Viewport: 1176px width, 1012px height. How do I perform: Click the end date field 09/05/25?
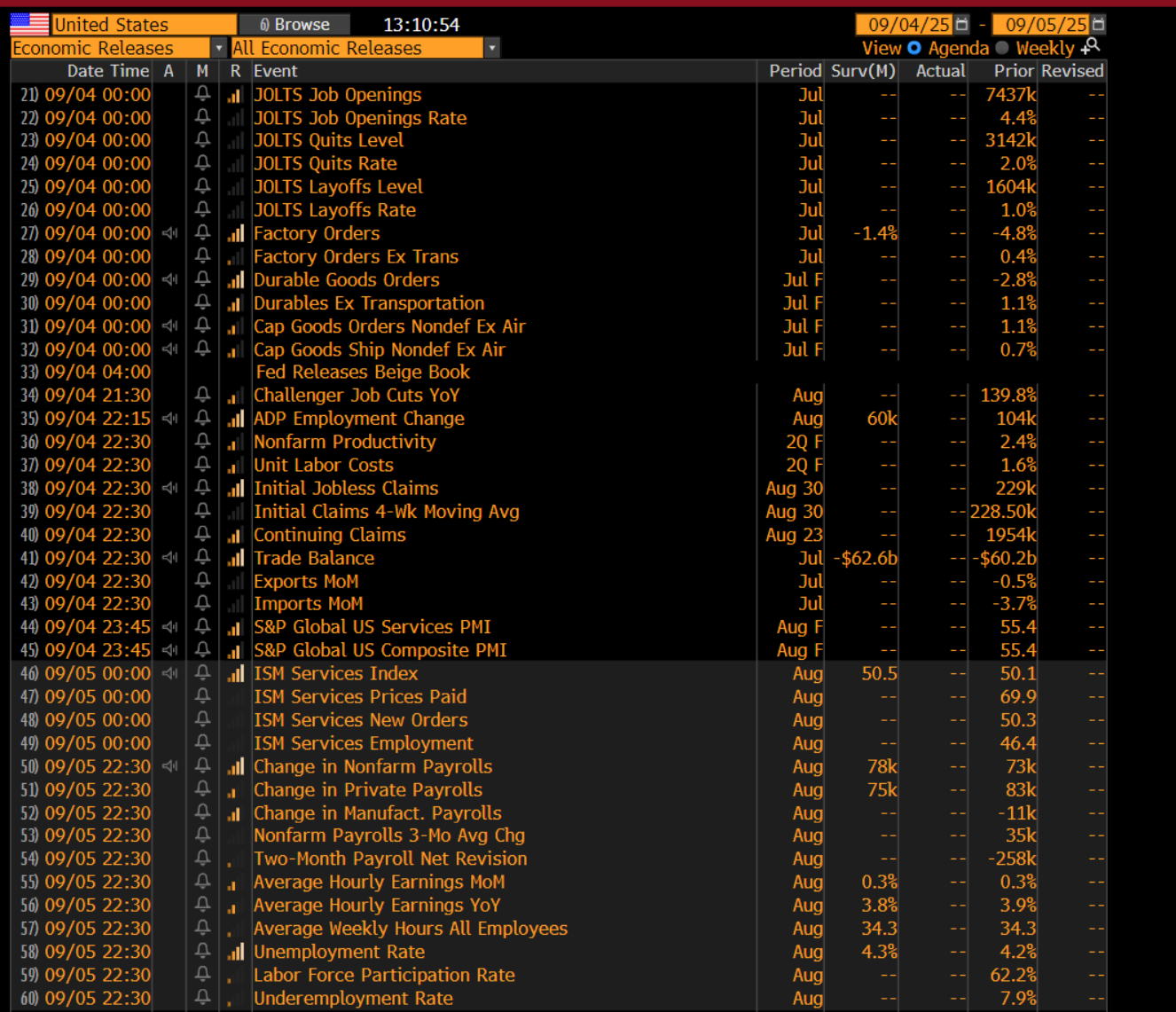tap(1041, 25)
